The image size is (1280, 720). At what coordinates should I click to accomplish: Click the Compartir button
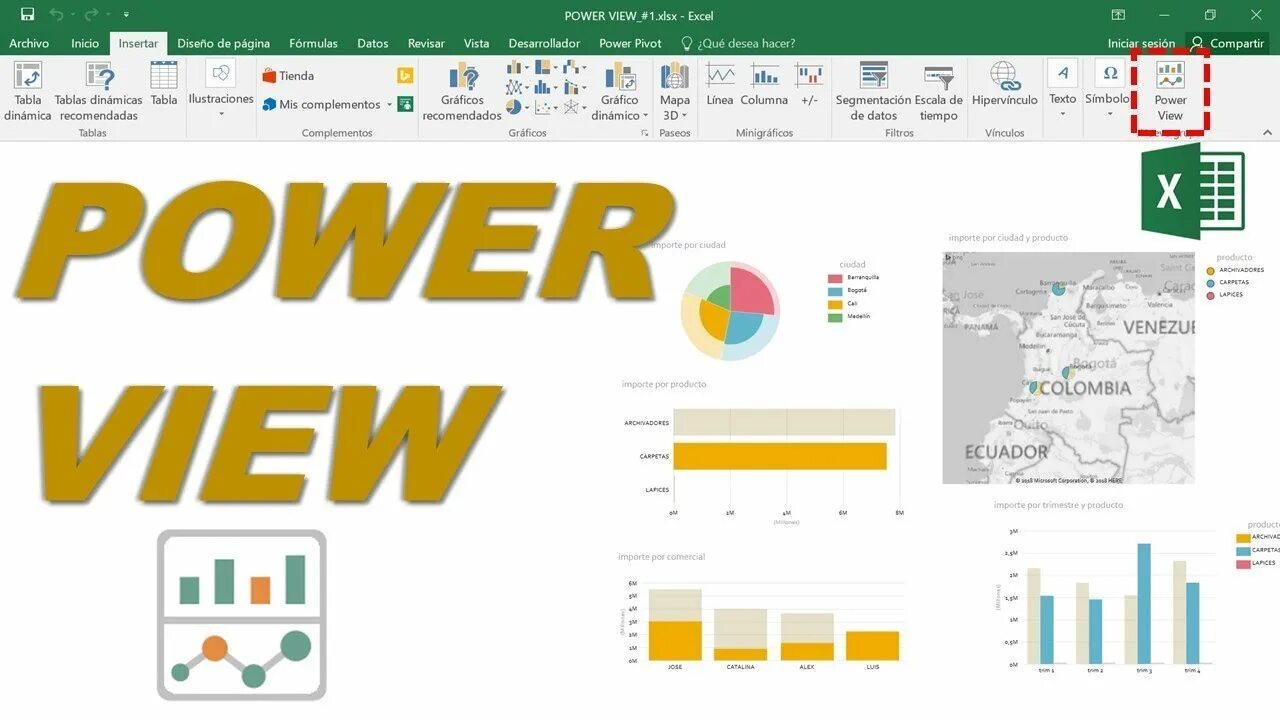tap(1228, 43)
